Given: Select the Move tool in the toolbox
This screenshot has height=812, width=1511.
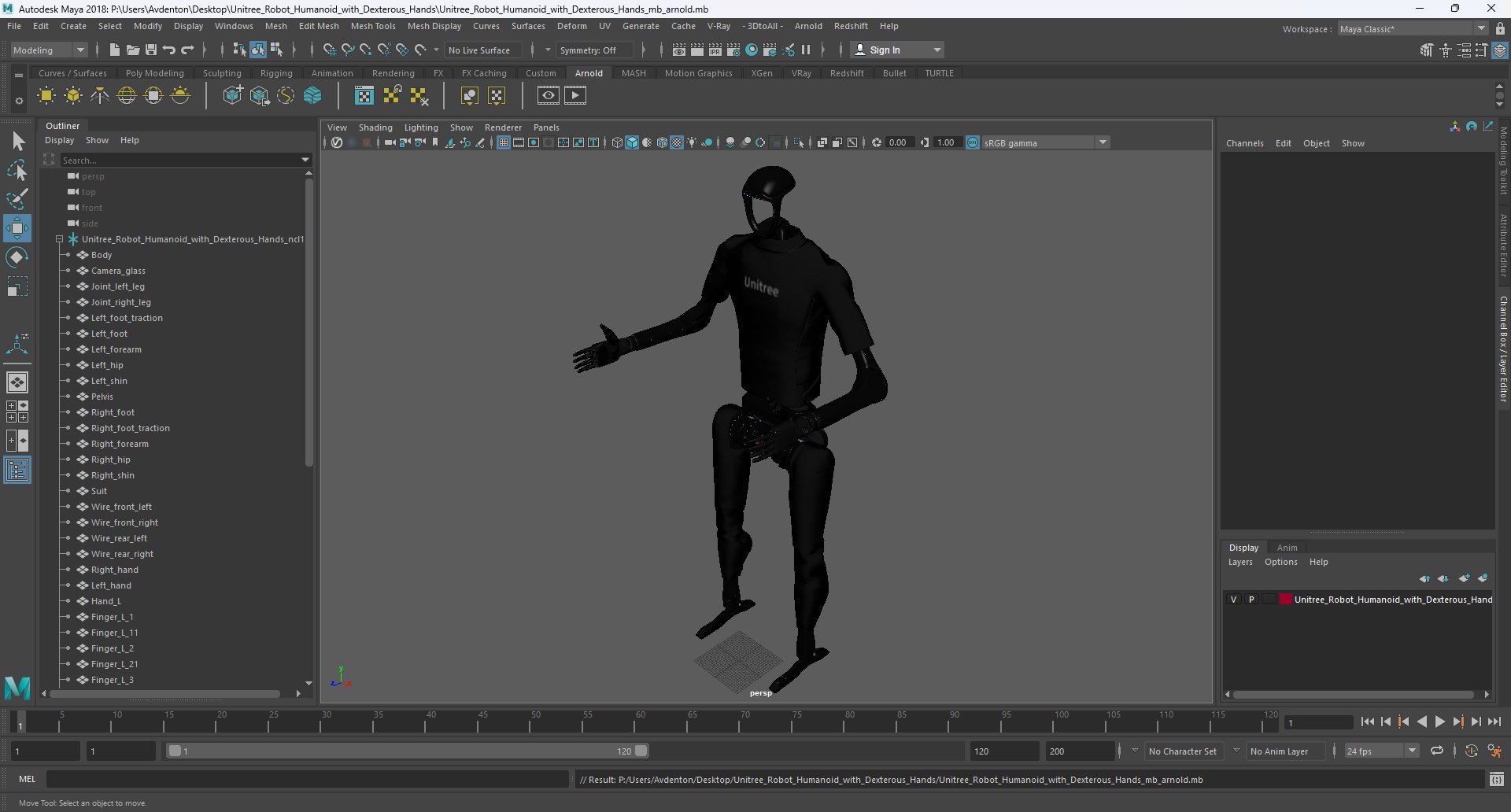Looking at the screenshot, I should click(x=17, y=229).
